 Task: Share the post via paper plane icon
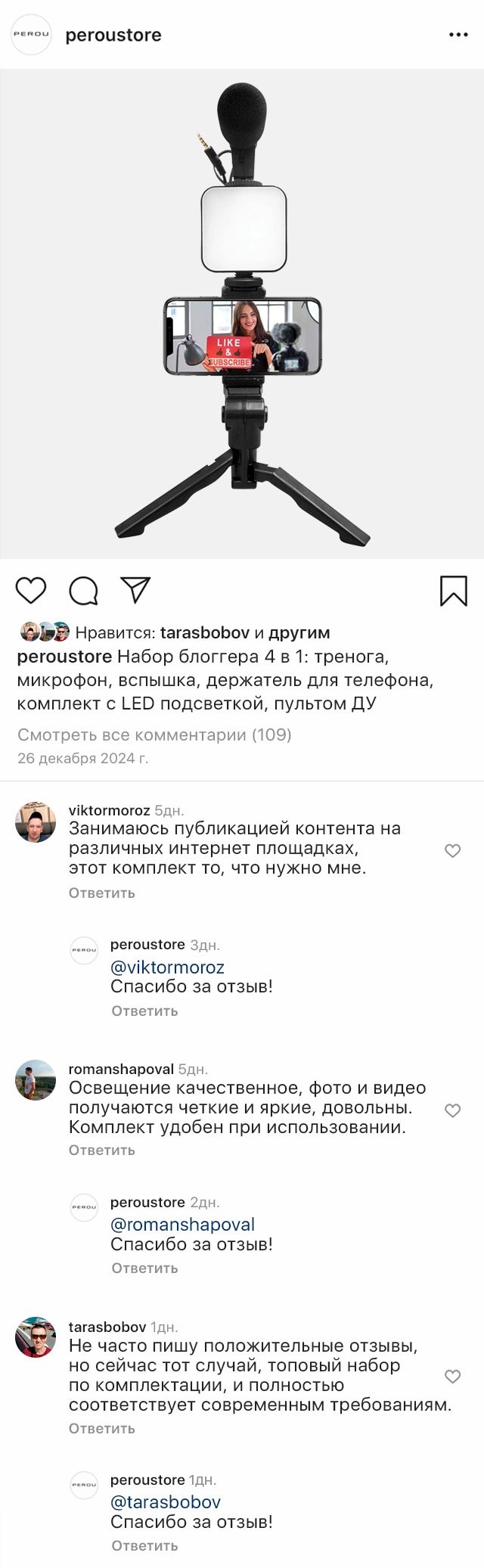[x=136, y=590]
